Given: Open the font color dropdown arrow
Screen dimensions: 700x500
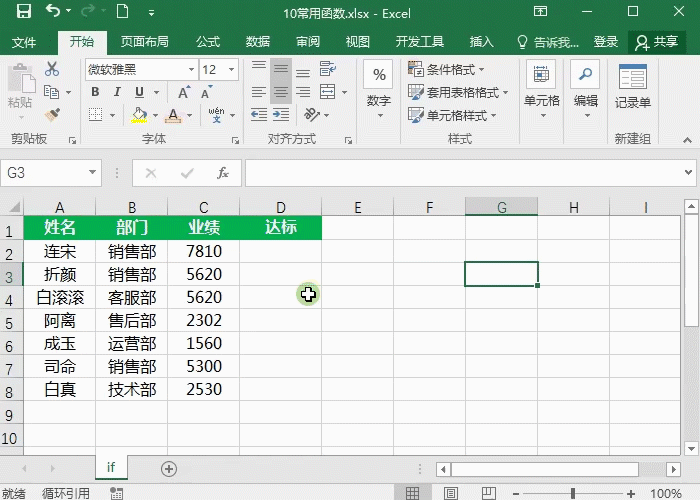Looking at the screenshot, I should [190, 116].
